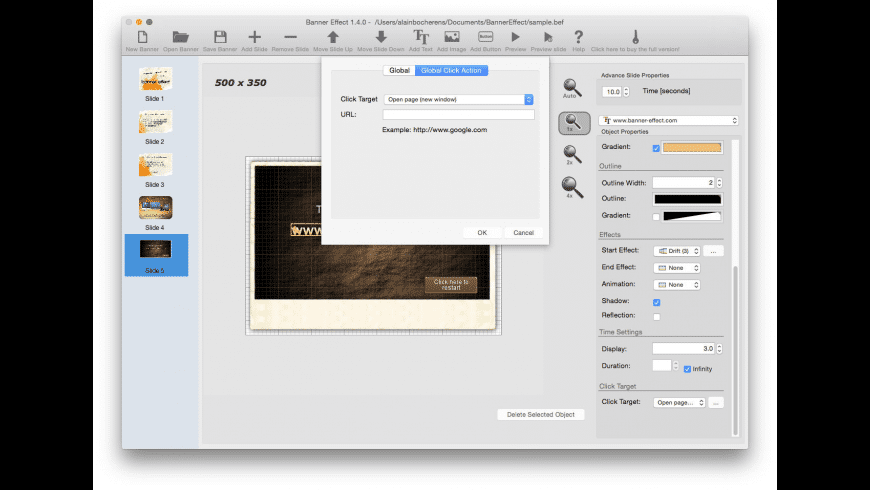
Task: Select the www text object on canvas
Action: tap(306, 230)
